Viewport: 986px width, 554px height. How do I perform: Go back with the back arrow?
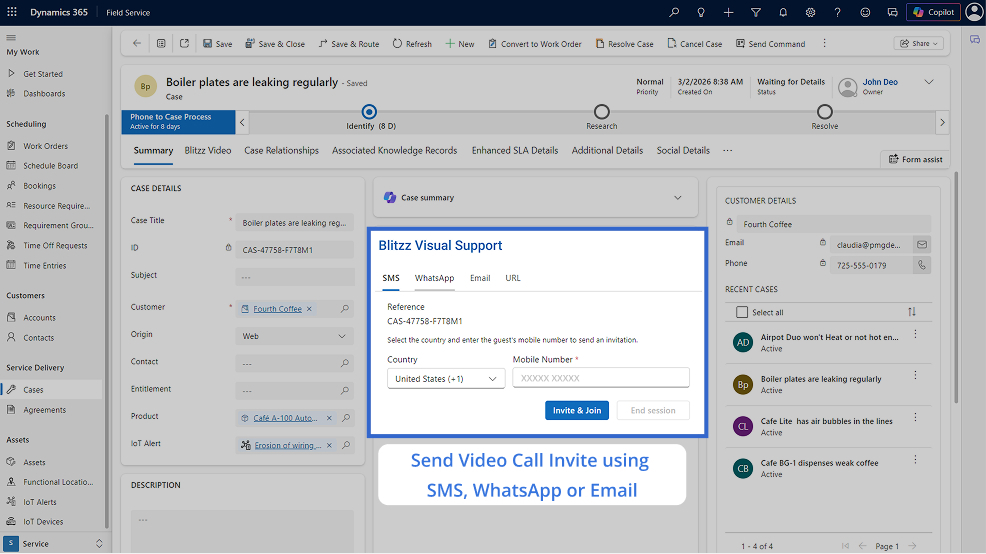coord(136,43)
